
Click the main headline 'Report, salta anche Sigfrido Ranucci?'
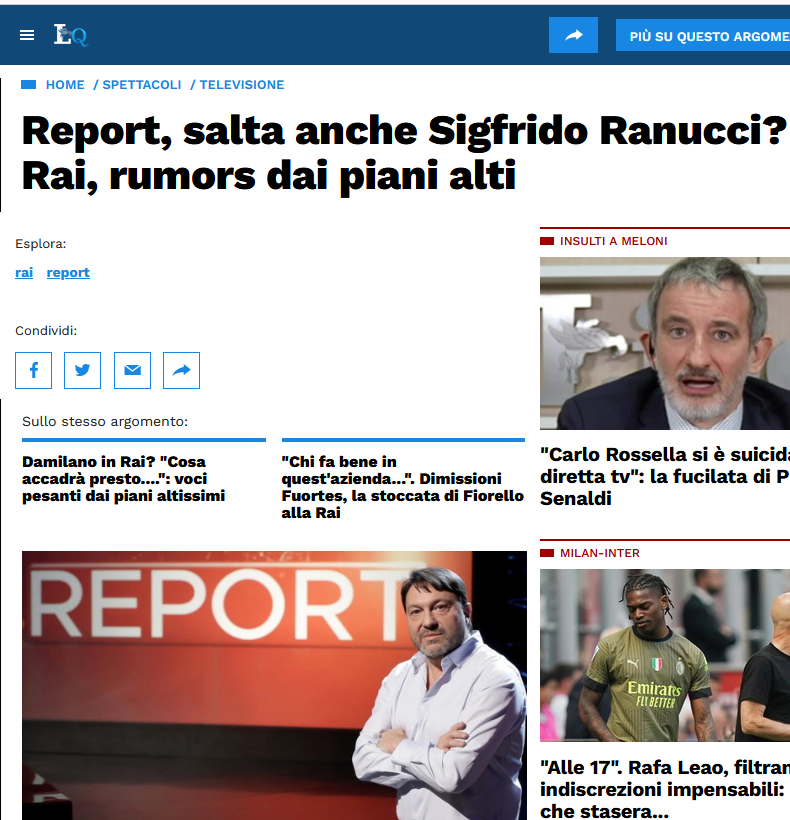404,153
